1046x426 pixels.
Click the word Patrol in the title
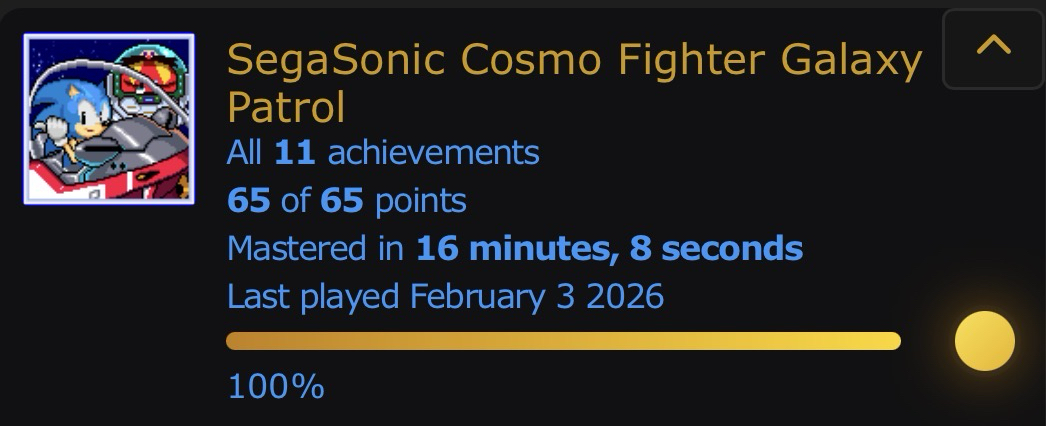(286, 106)
